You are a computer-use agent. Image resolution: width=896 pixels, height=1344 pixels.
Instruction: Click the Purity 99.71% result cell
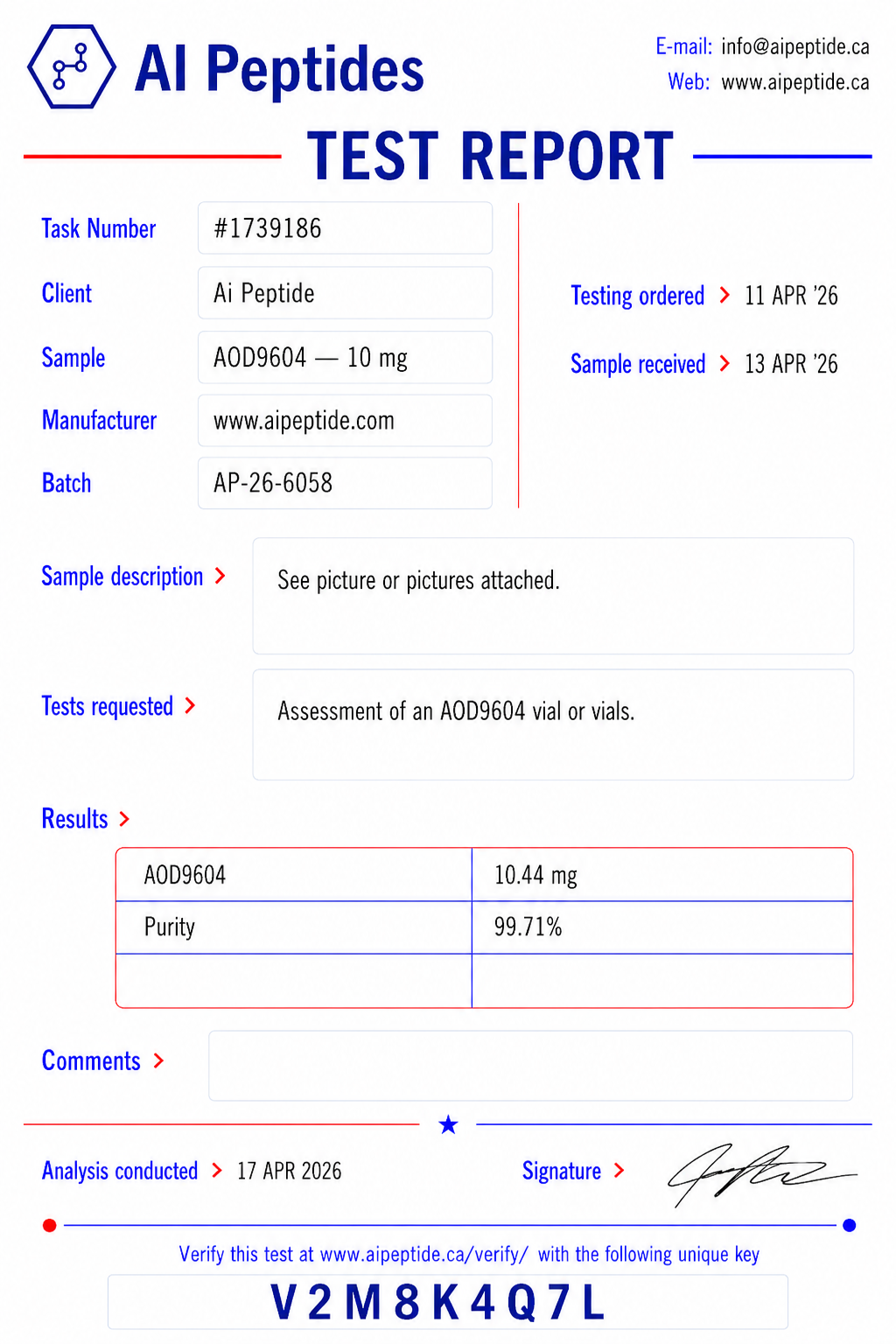pyautogui.click(x=661, y=927)
